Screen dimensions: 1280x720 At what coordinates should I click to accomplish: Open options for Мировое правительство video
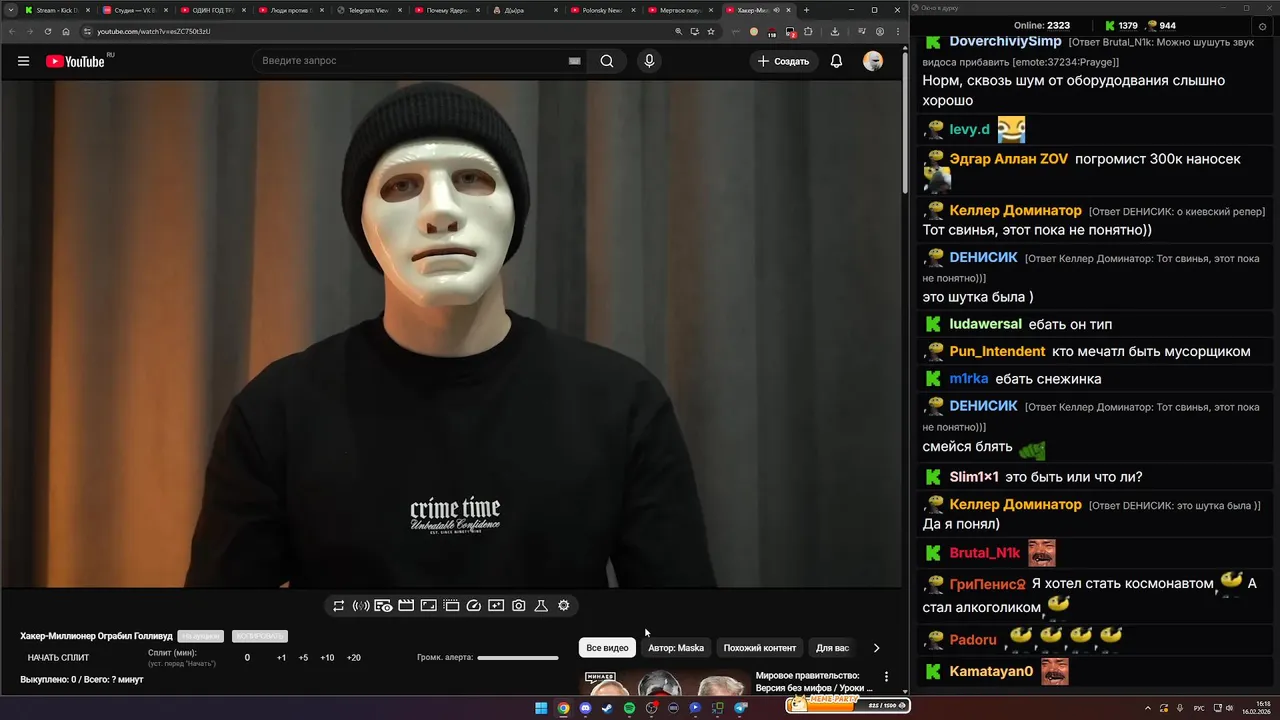(x=886, y=677)
